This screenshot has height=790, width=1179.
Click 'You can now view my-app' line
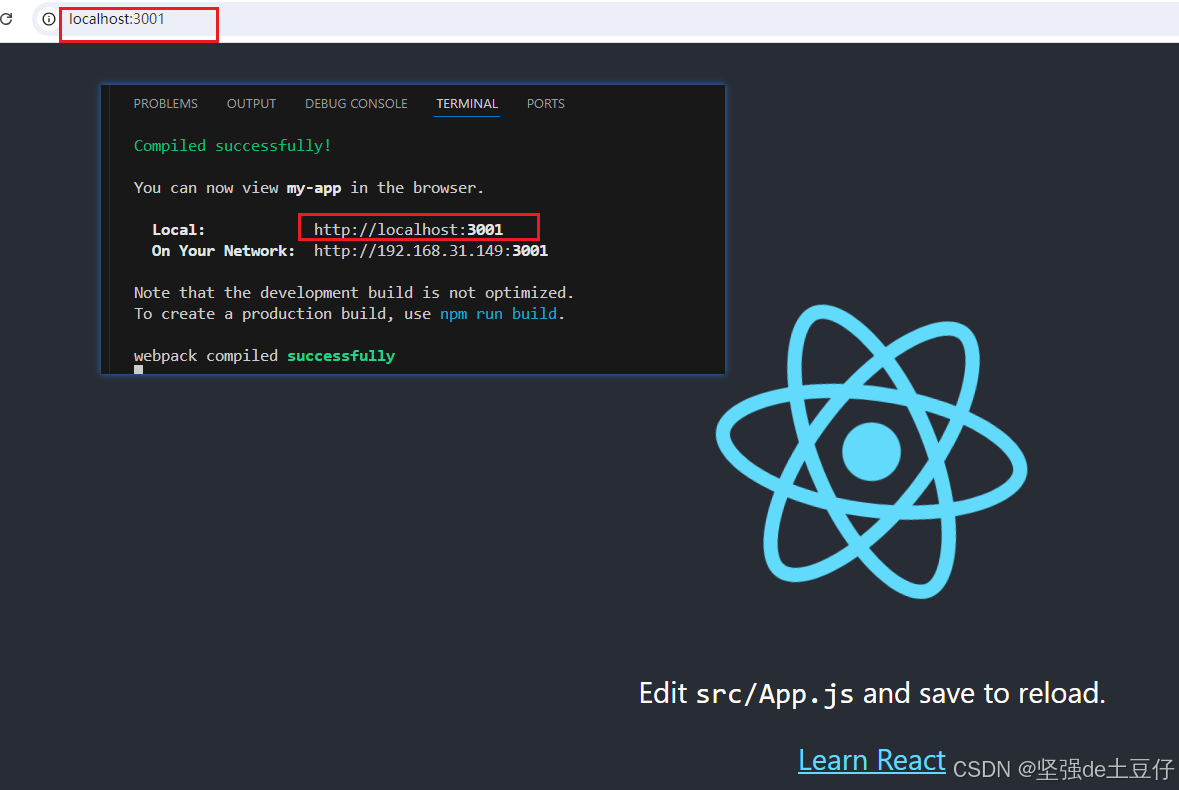309,188
